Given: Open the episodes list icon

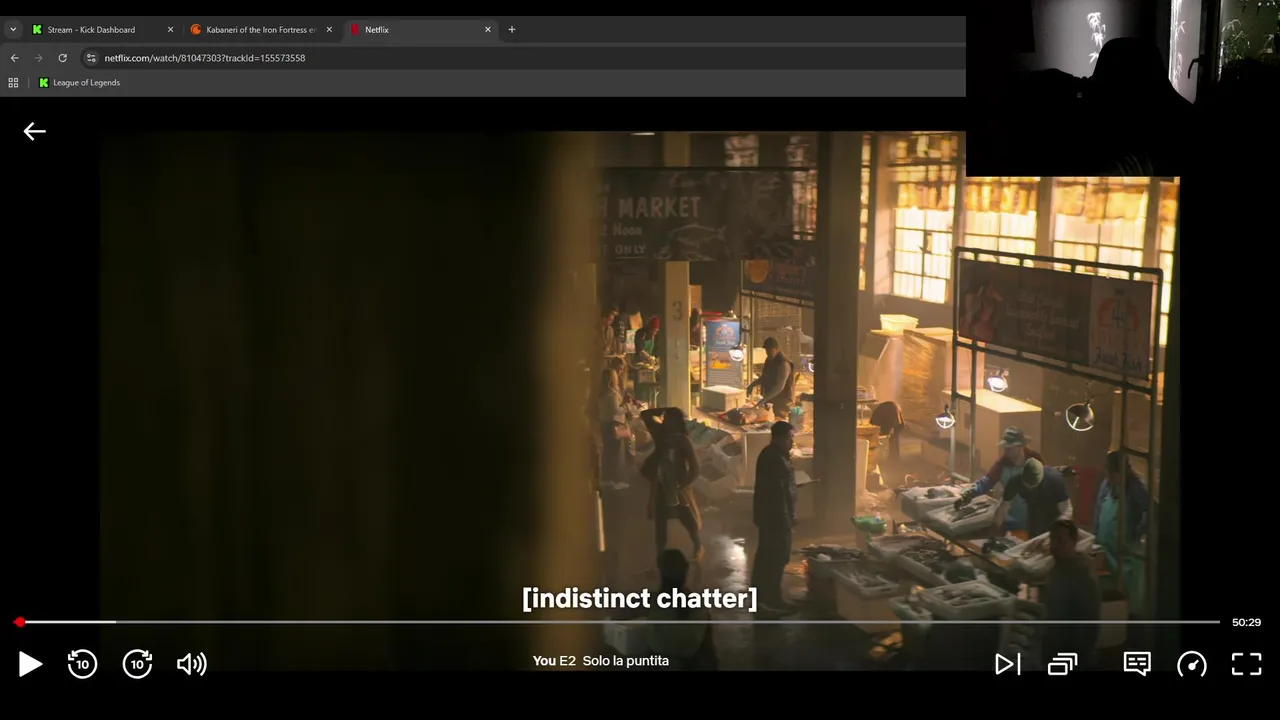Looking at the screenshot, I should 1062,664.
